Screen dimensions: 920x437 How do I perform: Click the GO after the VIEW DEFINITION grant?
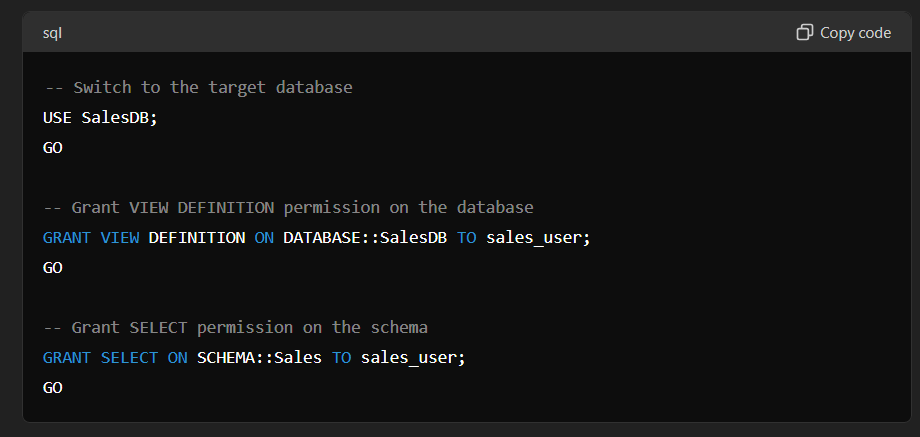coord(53,267)
